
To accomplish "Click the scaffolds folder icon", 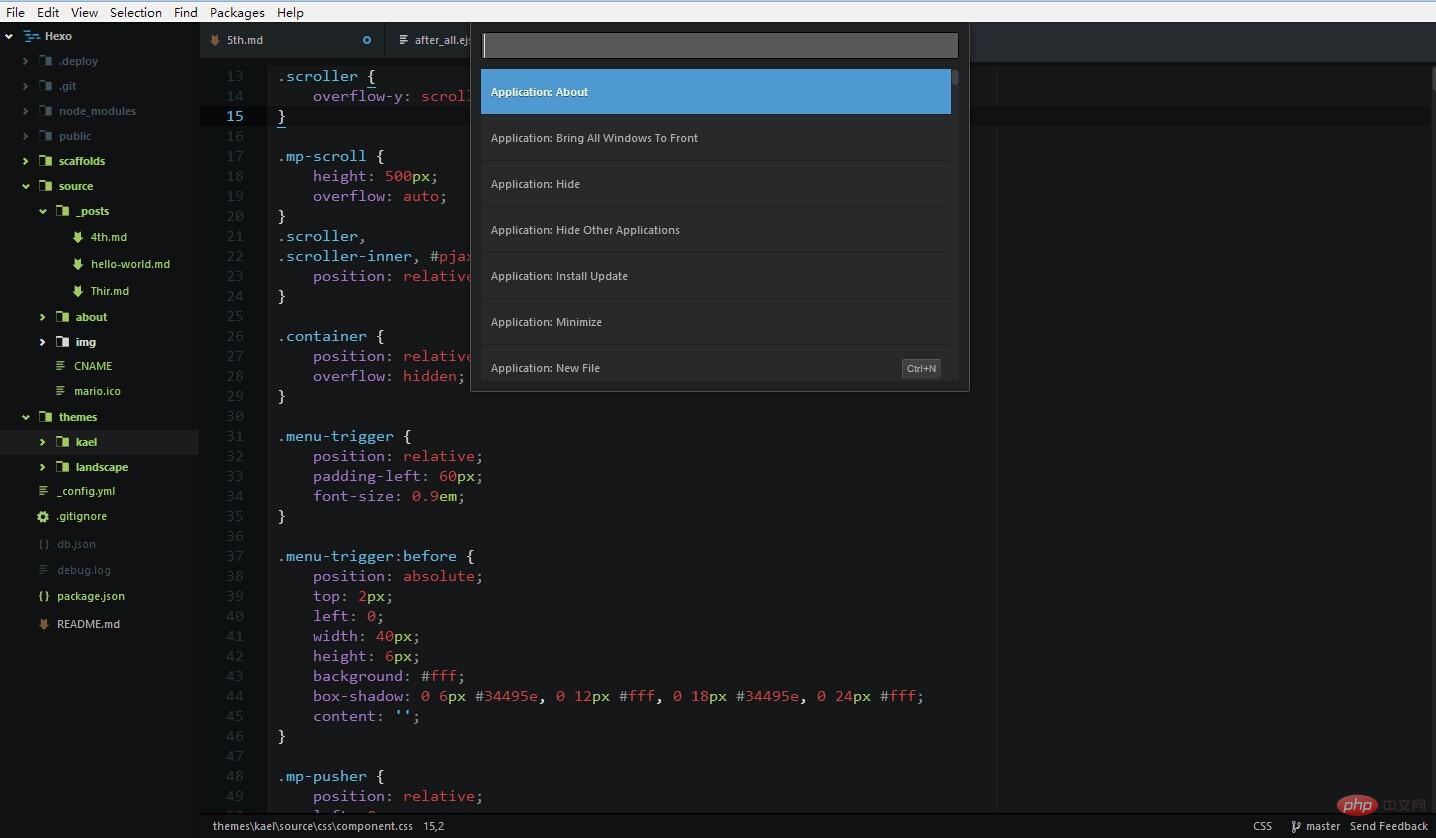I will (45, 161).
